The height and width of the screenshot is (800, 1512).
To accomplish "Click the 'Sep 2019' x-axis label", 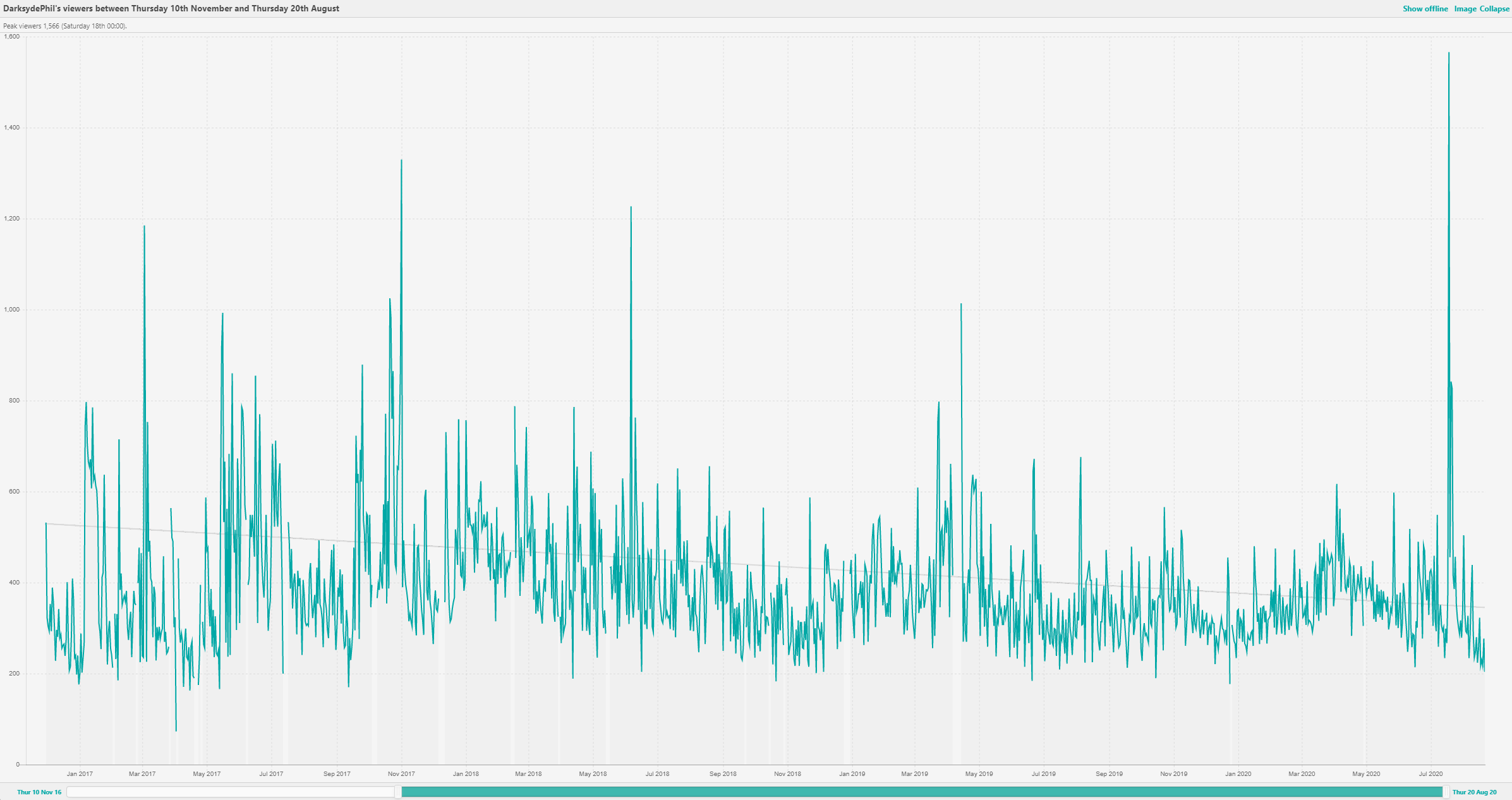I will pyautogui.click(x=1109, y=774).
